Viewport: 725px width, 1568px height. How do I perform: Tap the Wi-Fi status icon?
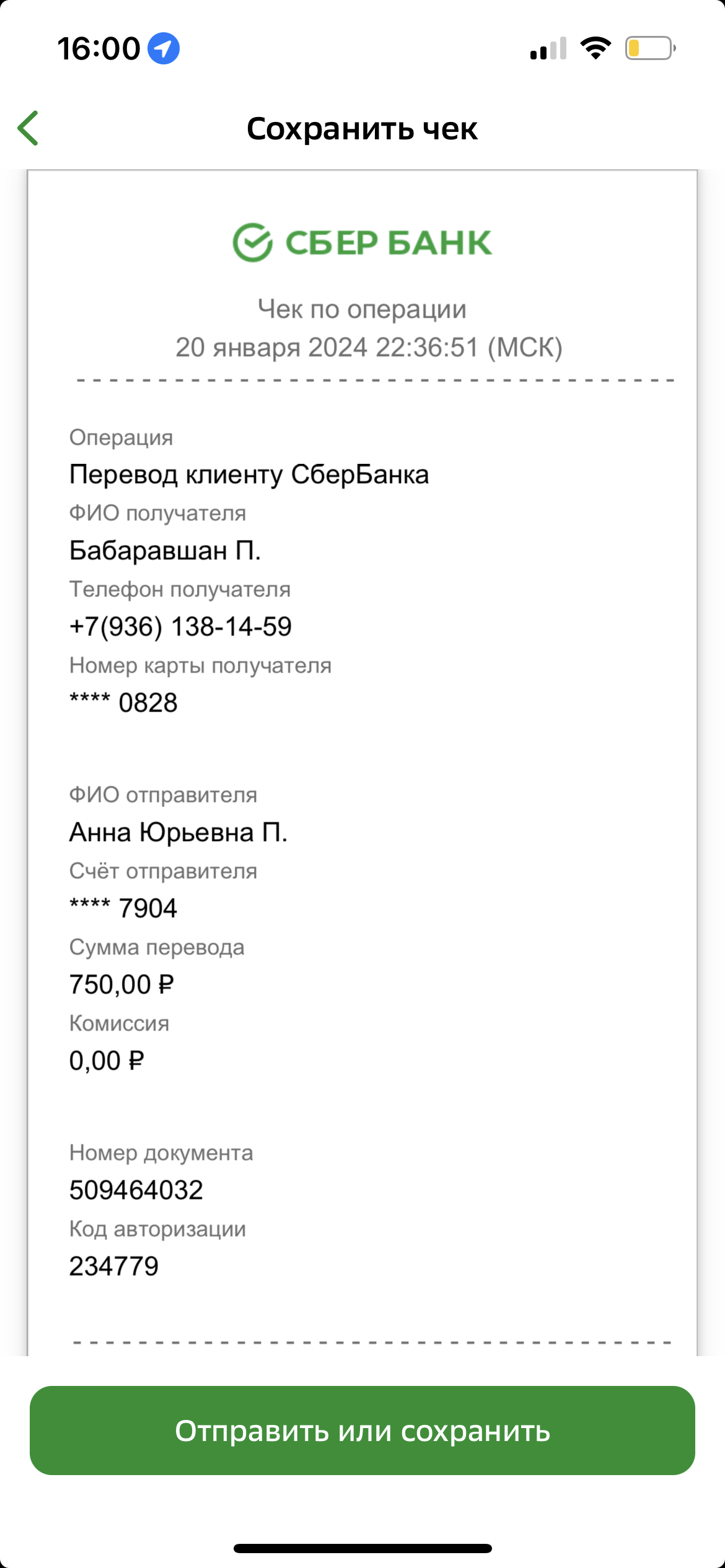coord(595,48)
